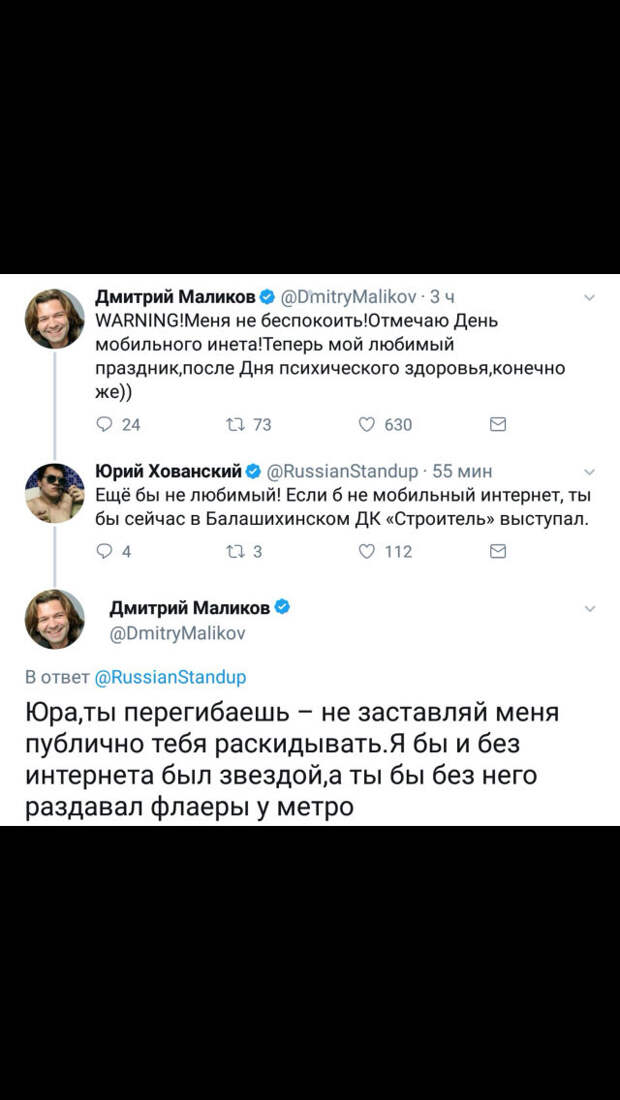This screenshot has height=1100, width=620.
Task: Send first tweet via direct message envelope
Action: 497,424
